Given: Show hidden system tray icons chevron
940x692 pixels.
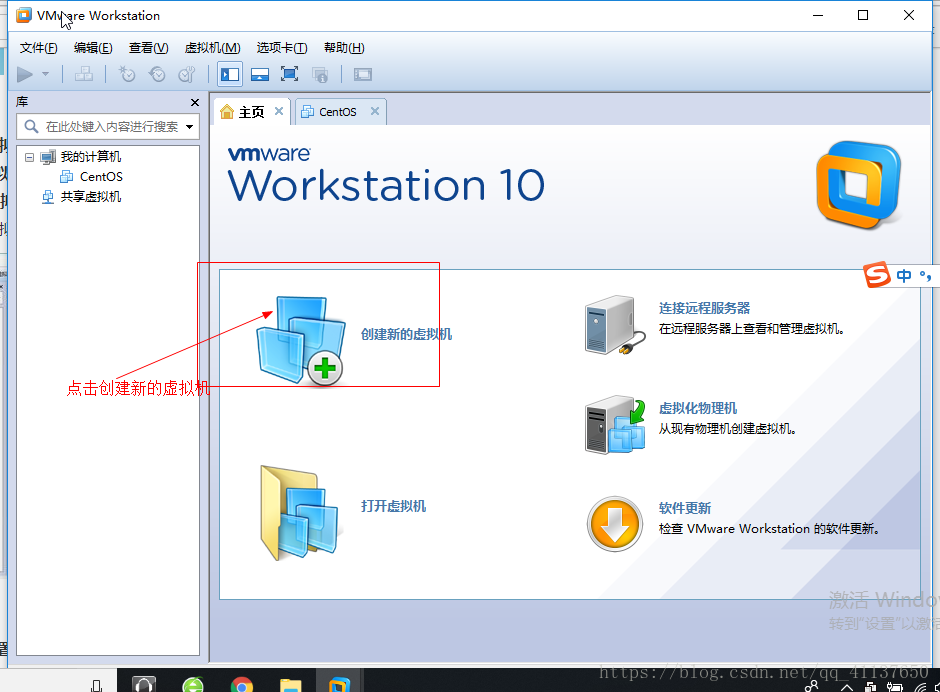Looking at the screenshot, I should click(x=846, y=687).
